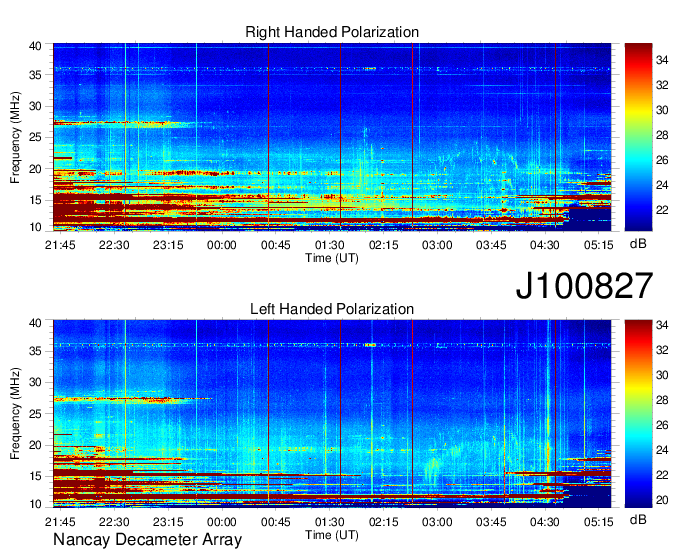The height and width of the screenshot is (552, 680).
Task: Click the 40 MHz tick of Right Handed plot
Action: [35, 46]
